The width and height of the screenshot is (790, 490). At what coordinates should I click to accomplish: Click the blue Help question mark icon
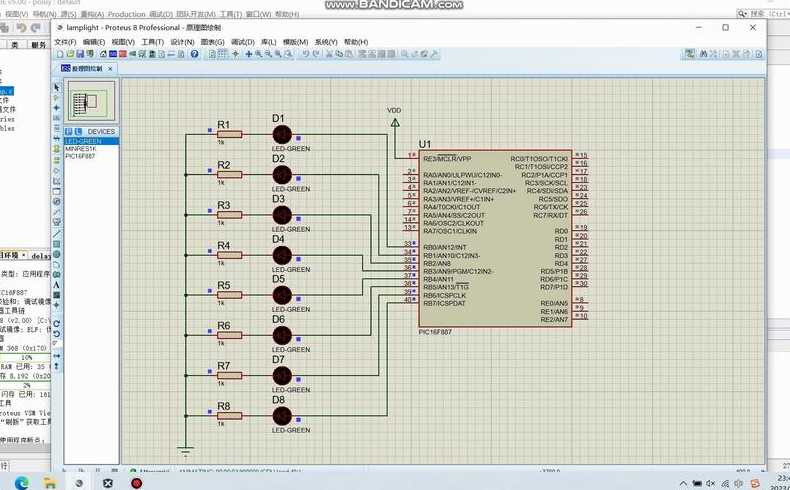[x=194, y=54]
